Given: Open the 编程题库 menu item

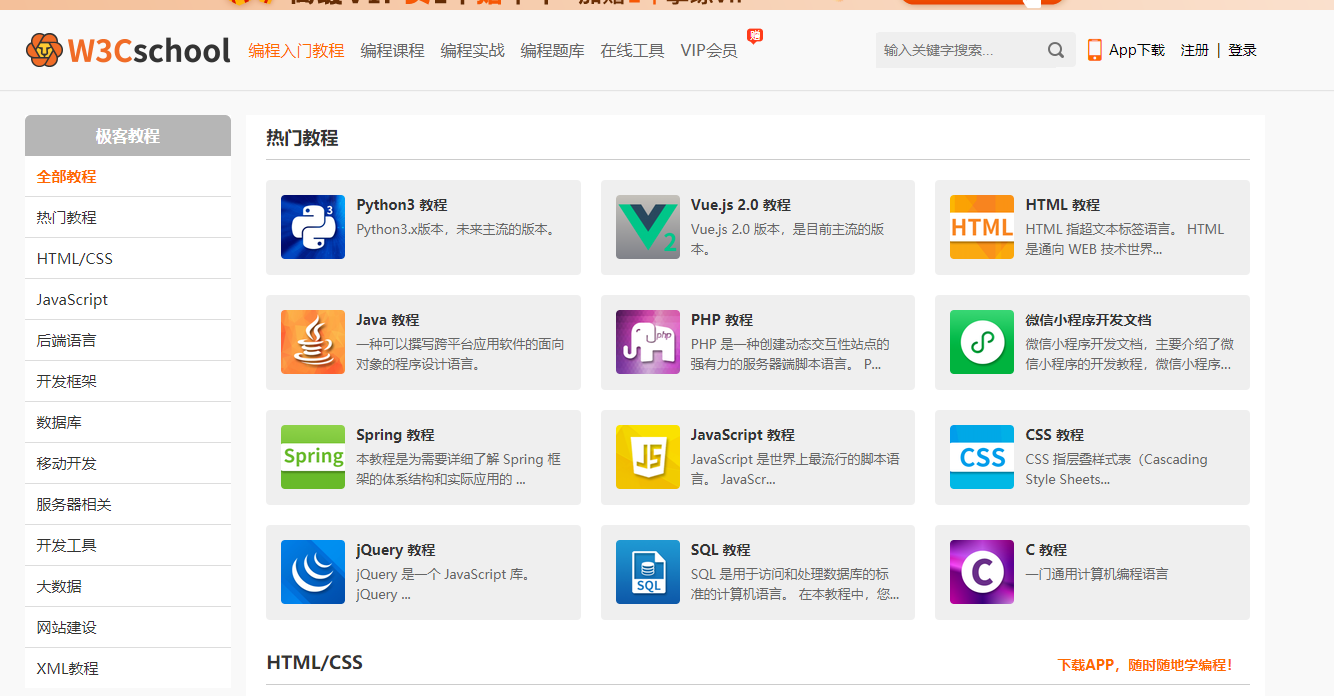Looking at the screenshot, I should click(552, 50).
